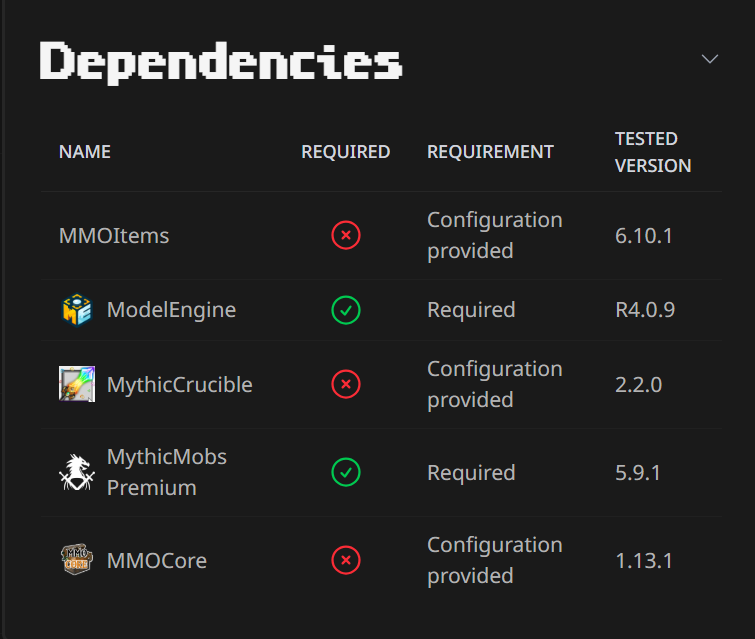Screen dimensions: 755x639
Task: Click the MythicCrucible plugin icon
Action: pos(77,384)
